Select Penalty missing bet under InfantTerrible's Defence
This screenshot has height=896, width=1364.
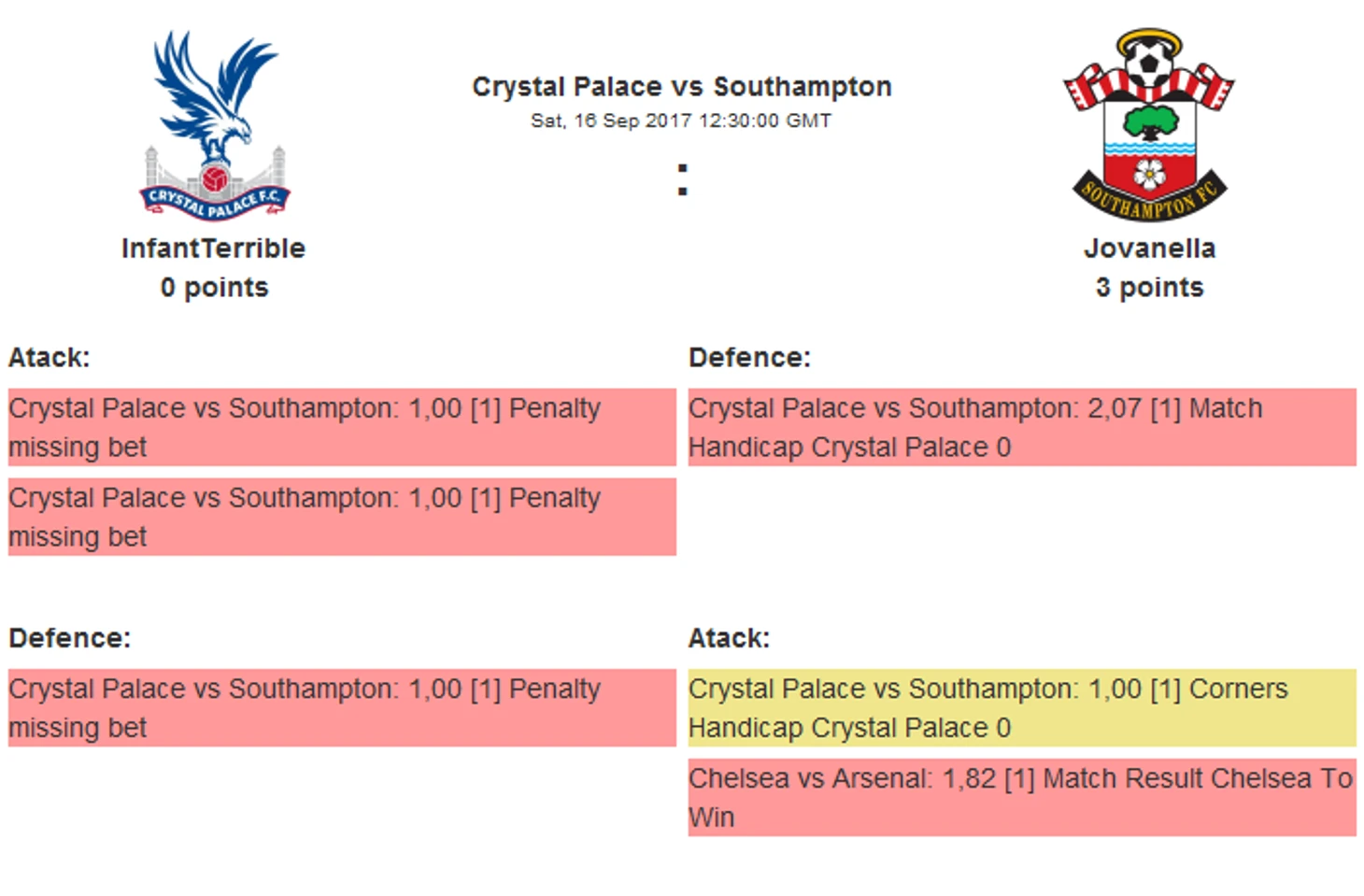(x=342, y=707)
